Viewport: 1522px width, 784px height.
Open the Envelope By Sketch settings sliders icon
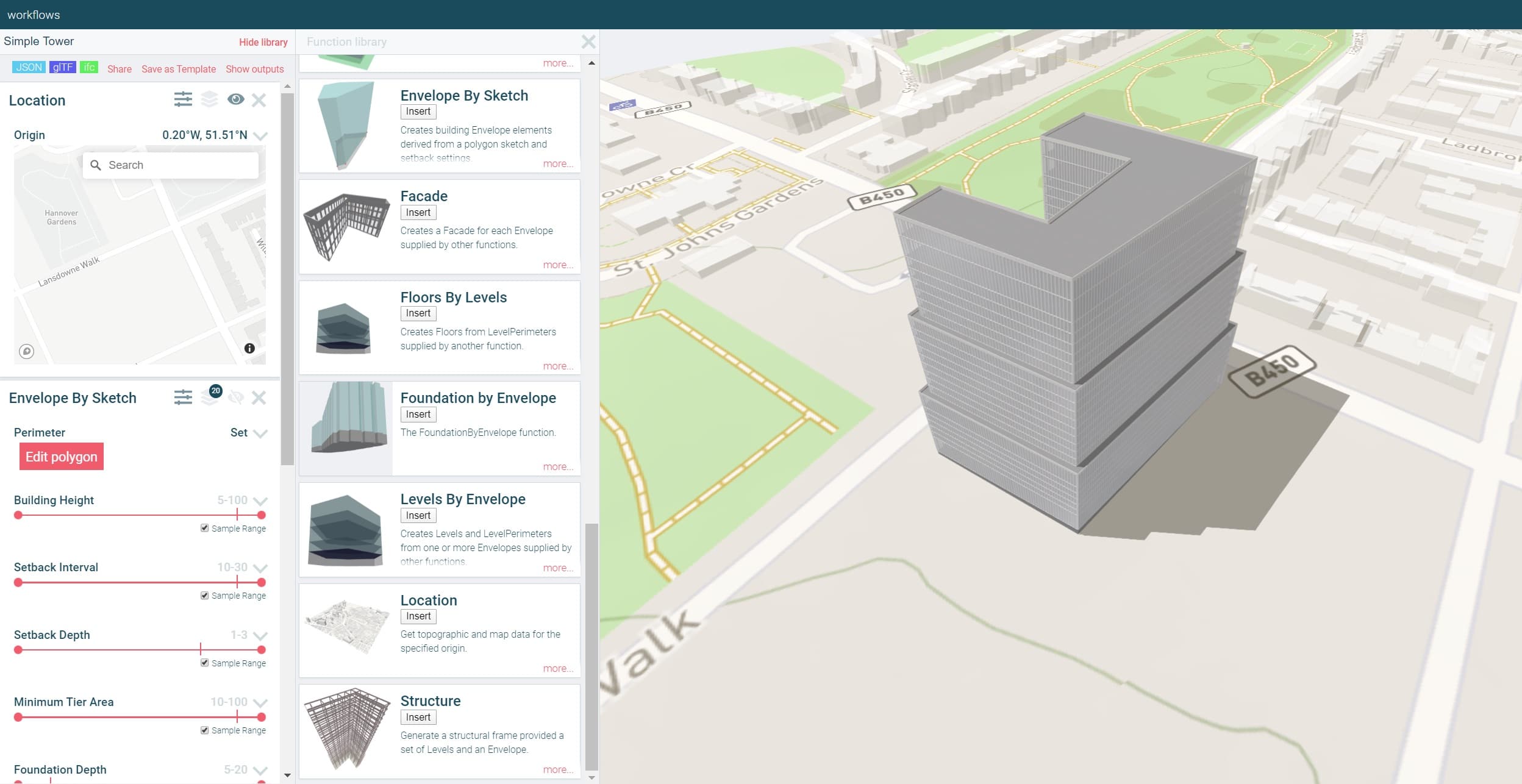point(183,397)
